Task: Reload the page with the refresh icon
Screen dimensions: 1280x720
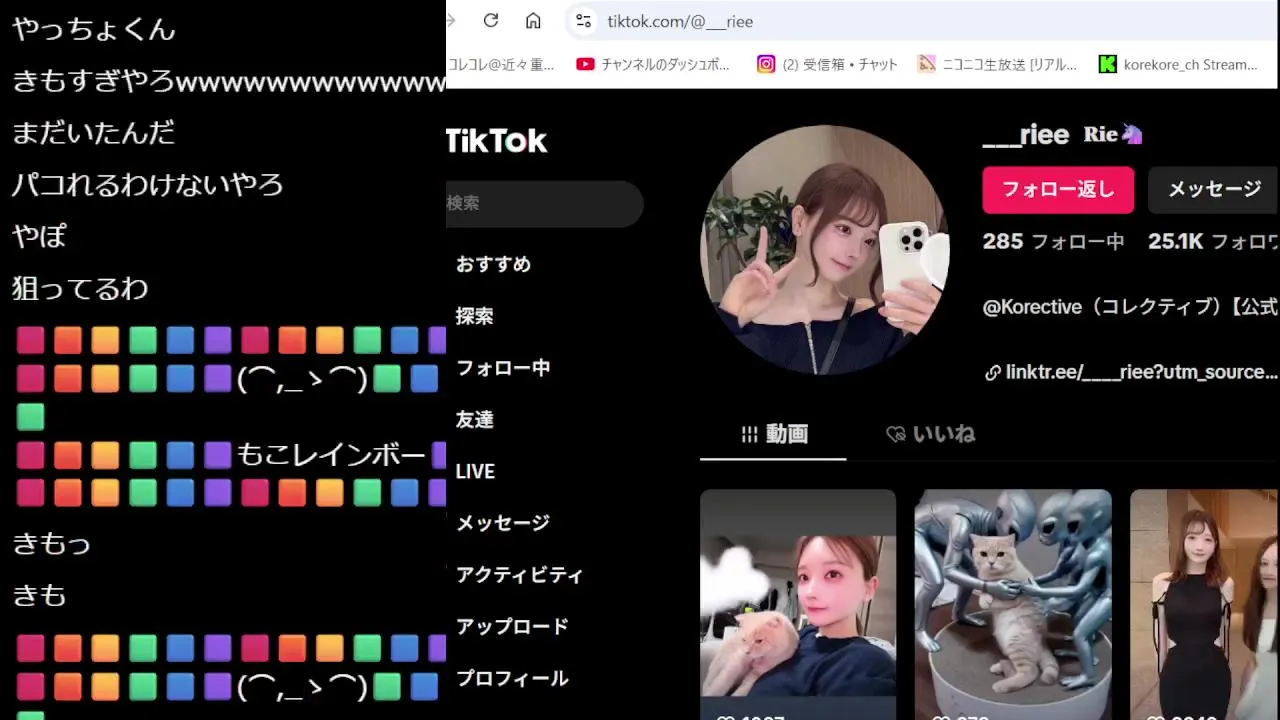Action: click(490, 20)
